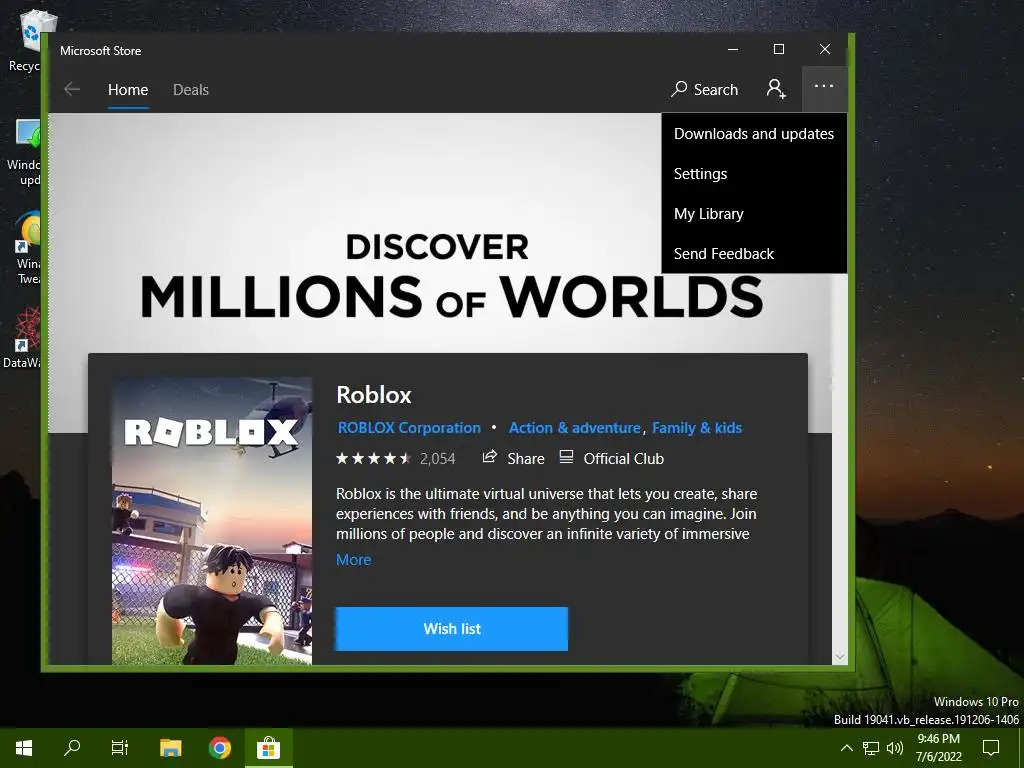Open the sign-in account icon

(x=776, y=89)
